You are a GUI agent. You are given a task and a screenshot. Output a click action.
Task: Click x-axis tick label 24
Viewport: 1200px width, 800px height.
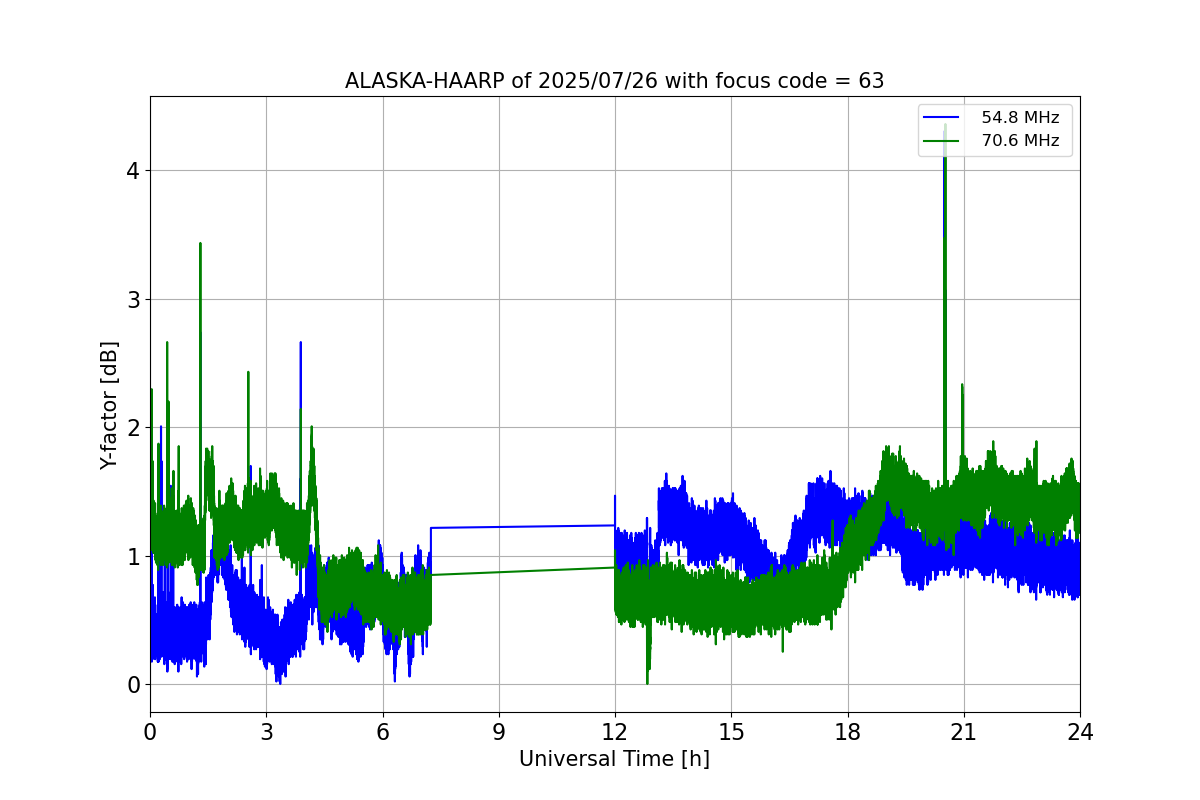click(1080, 731)
